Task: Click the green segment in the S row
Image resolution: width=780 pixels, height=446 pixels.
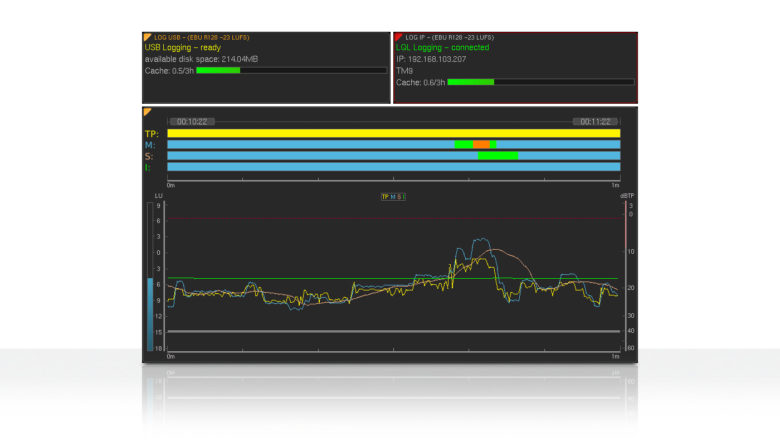Action: (497, 156)
